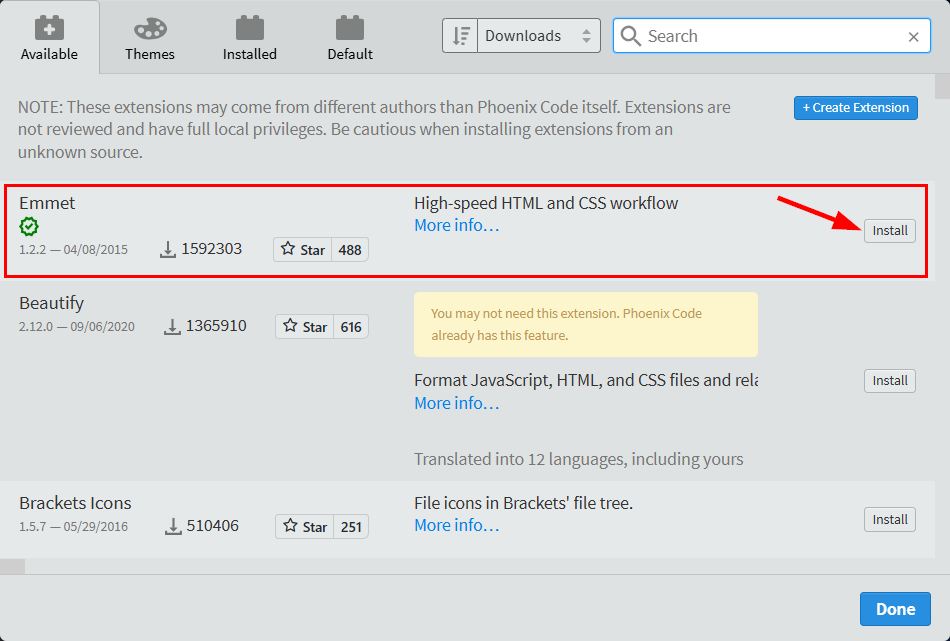The height and width of the screenshot is (641, 950).
Task: Clear the search field with the X
Action: 912,36
